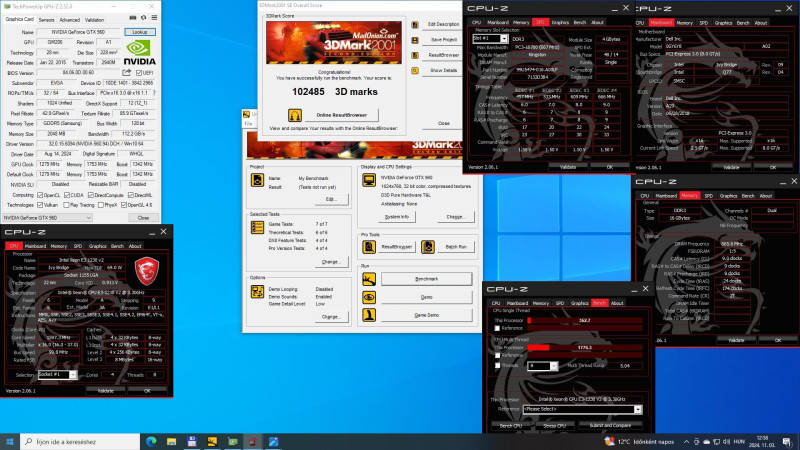The image size is (800, 450).
Task: Click the Show Details icon
Action: pos(415,70)
